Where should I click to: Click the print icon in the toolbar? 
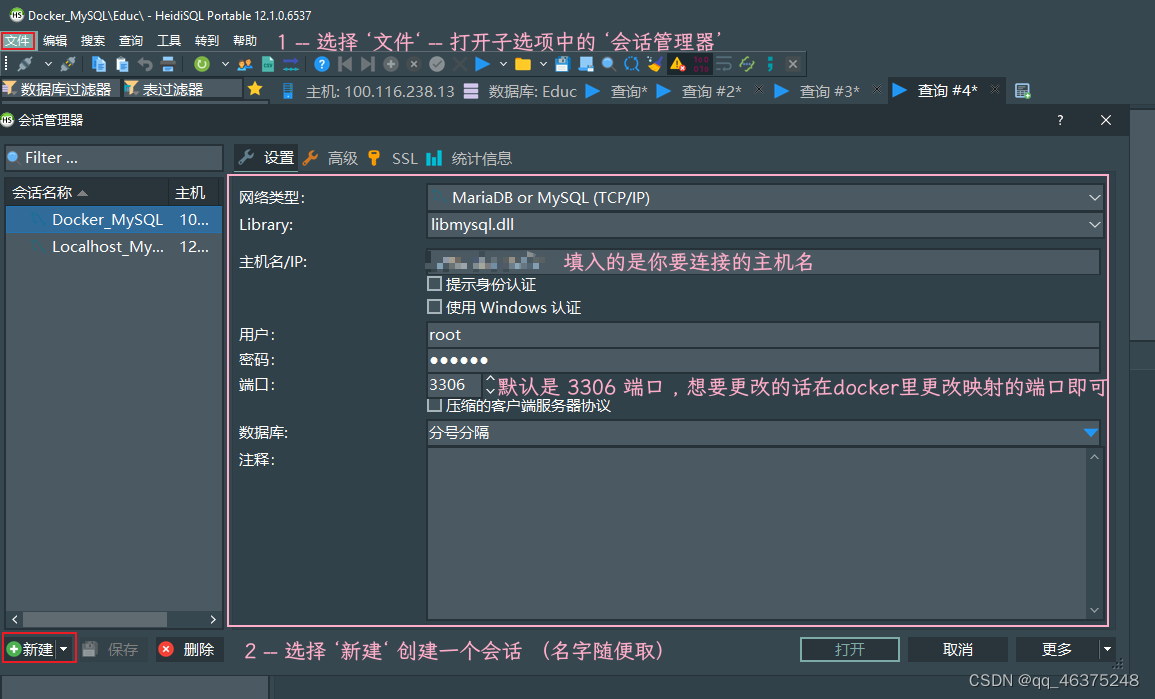tap(168, 64)
